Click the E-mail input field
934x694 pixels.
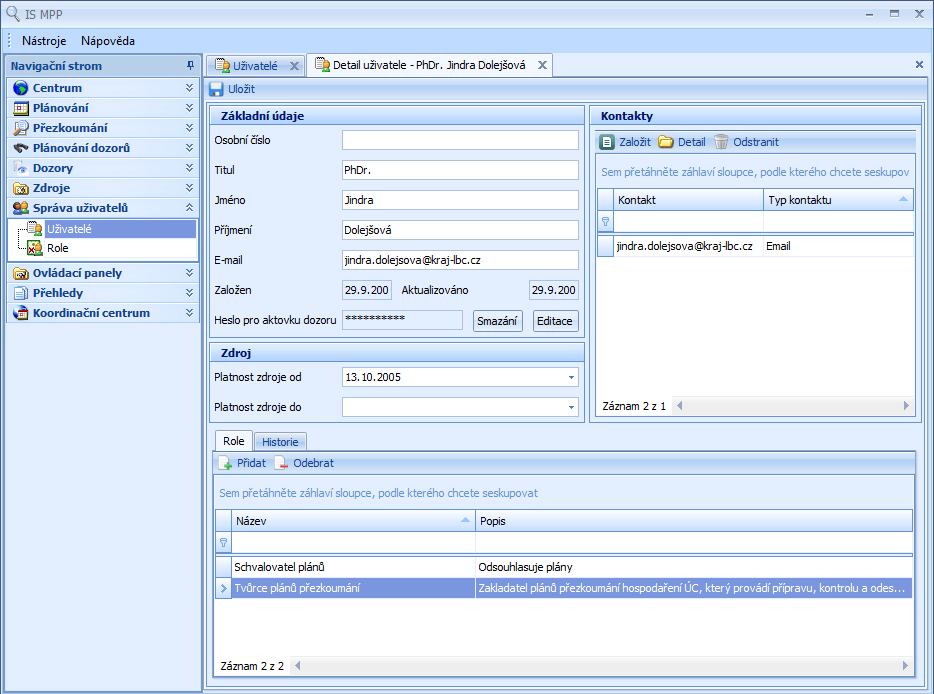(x=460, y=260)
